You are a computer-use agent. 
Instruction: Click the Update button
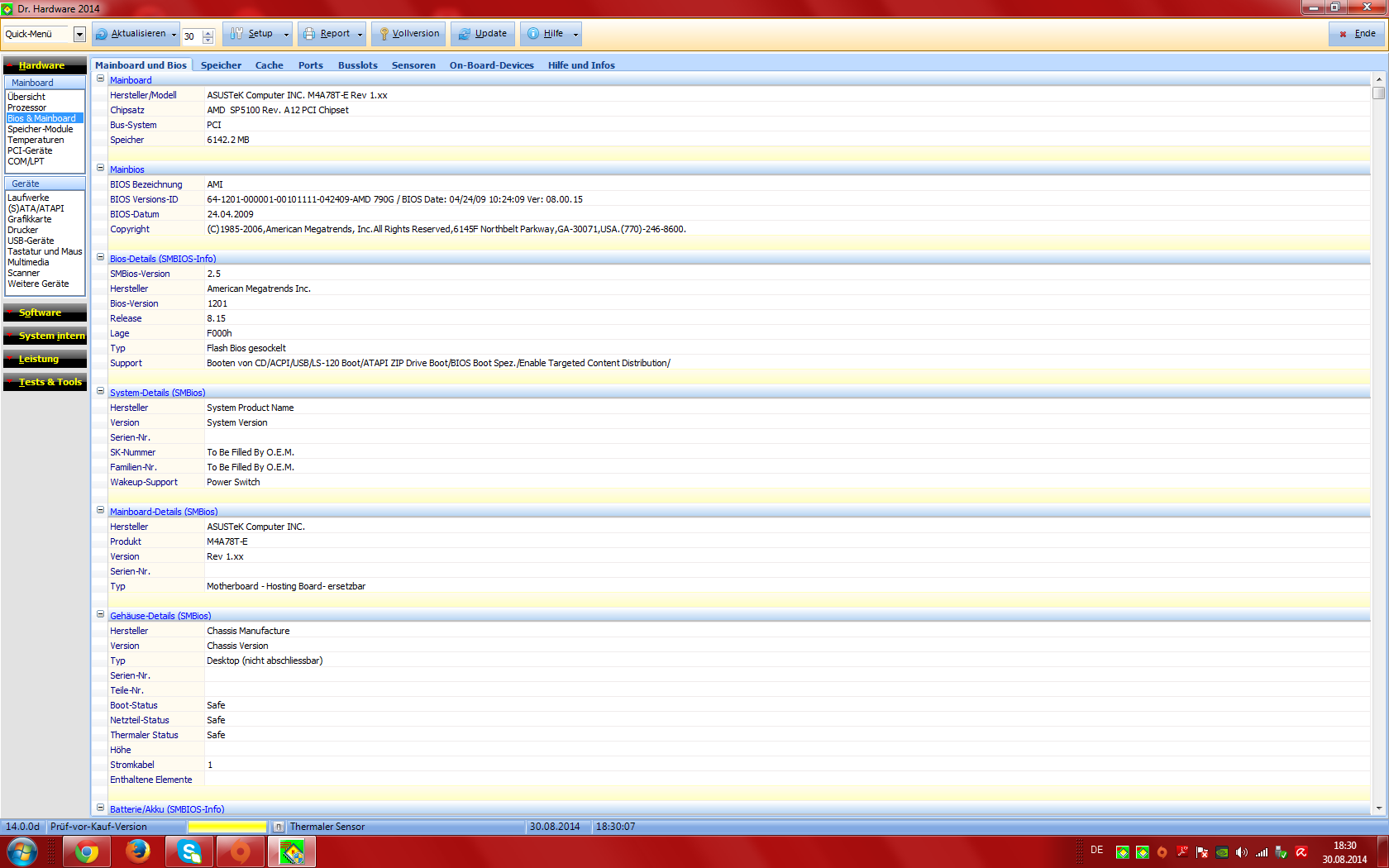[x=483, y=34]
